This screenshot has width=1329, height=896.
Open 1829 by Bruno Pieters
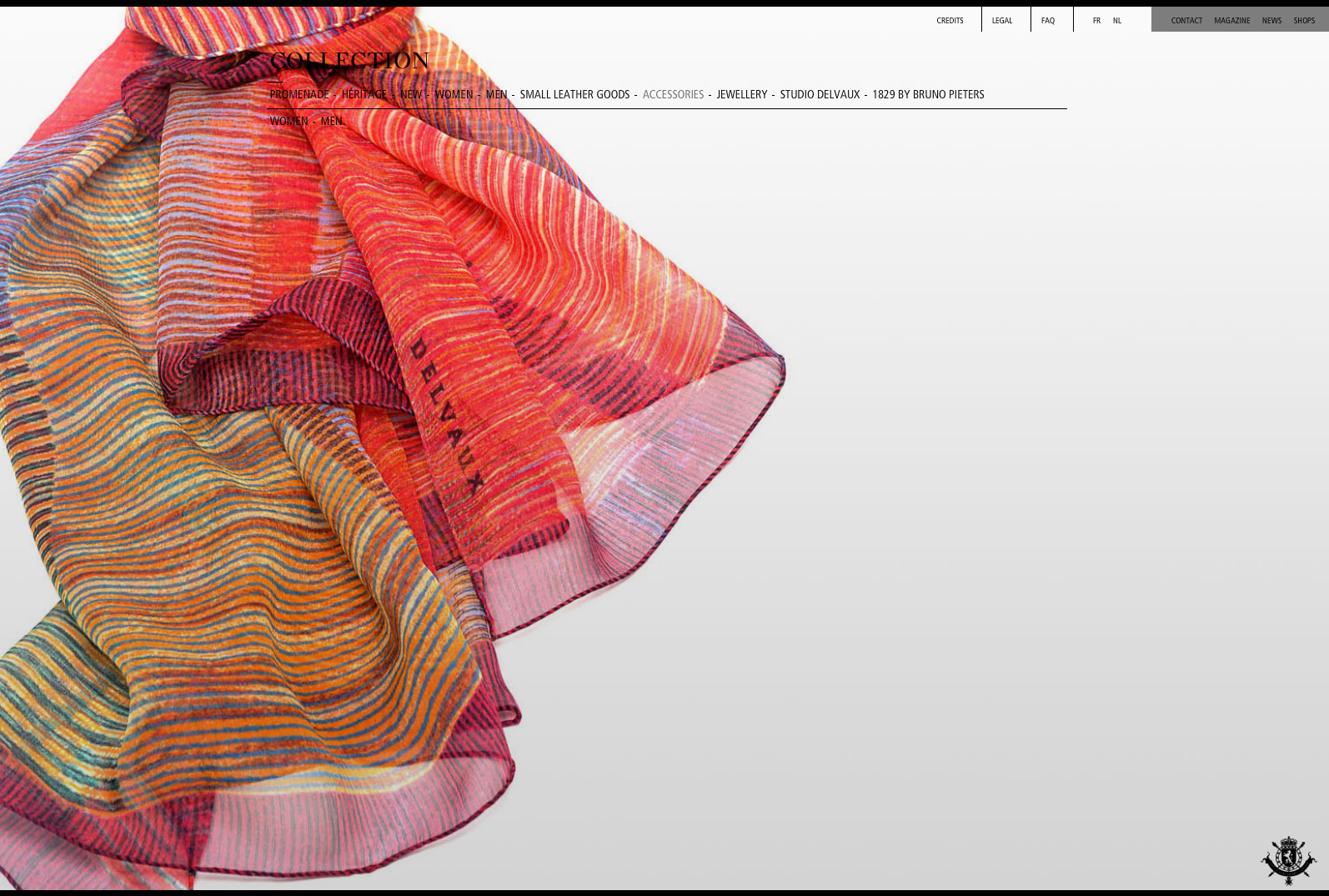[x=928, y=95]
